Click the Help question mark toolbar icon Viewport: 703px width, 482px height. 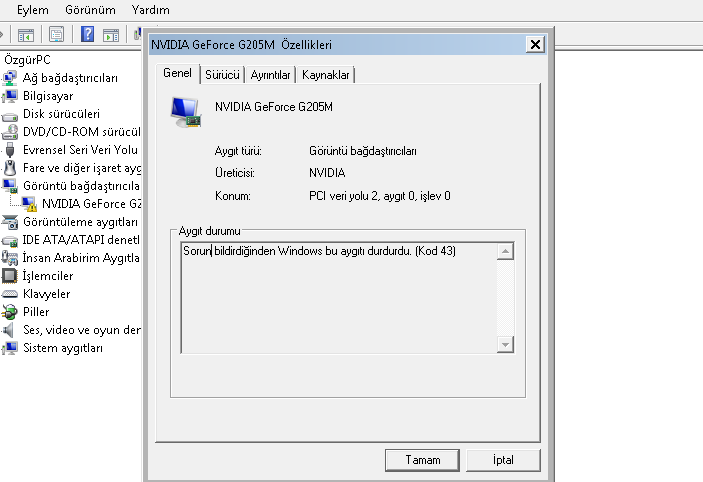pyautogui.click(x=87, y=35)
